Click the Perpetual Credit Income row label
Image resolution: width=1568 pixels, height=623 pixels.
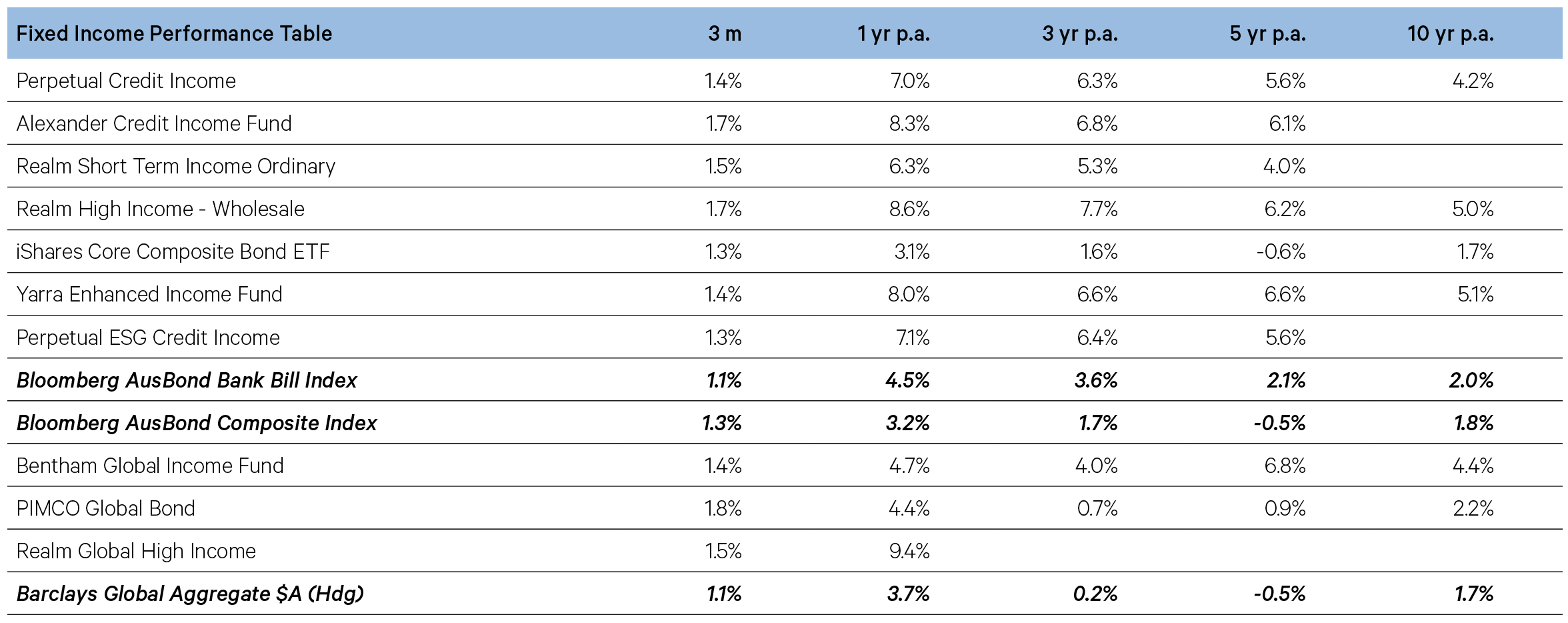point(126,81)
